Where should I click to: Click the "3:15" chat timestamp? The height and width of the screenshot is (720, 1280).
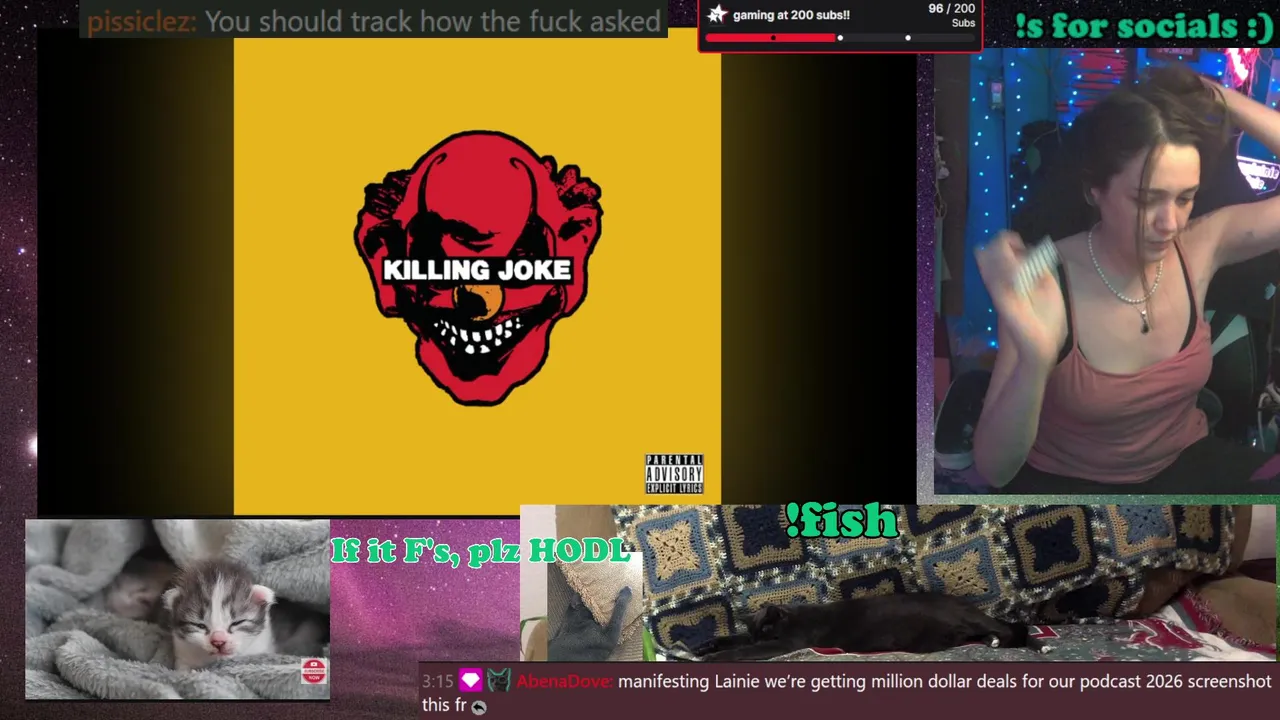pyautogui.click(x=438, y=682)
